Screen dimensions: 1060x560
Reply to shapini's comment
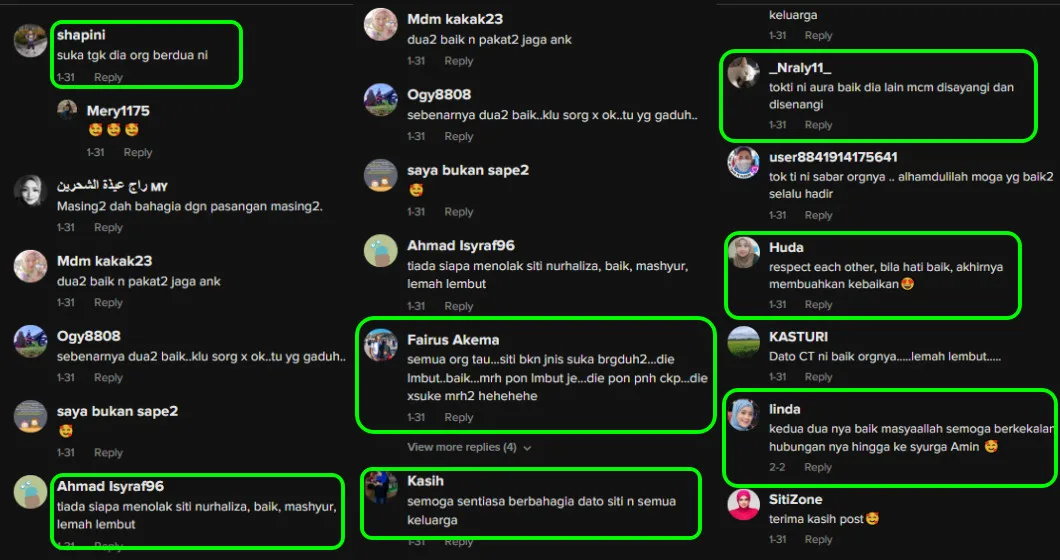click(108, 77)
